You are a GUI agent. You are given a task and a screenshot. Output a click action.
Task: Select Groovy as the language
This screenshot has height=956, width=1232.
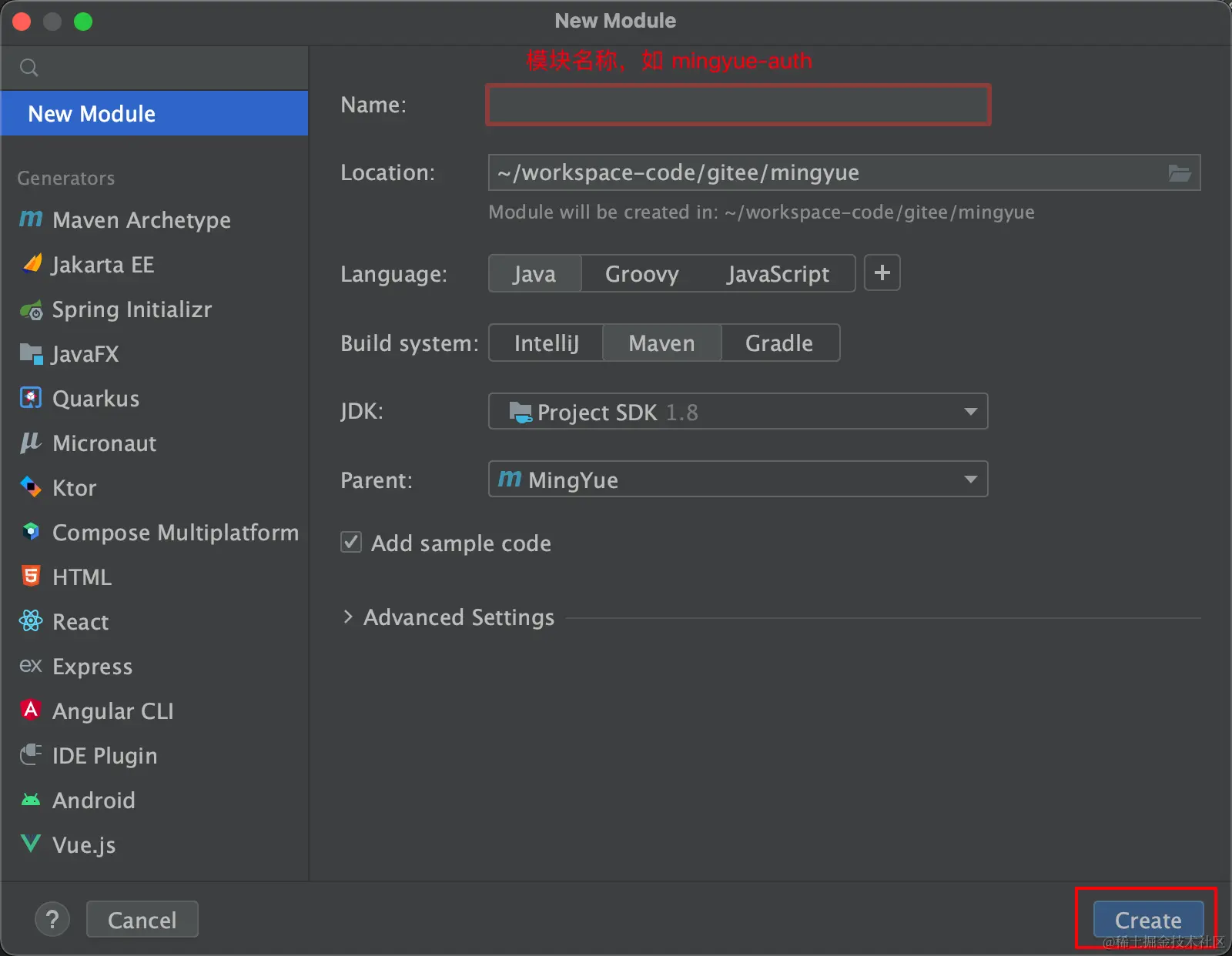[641, 273]
